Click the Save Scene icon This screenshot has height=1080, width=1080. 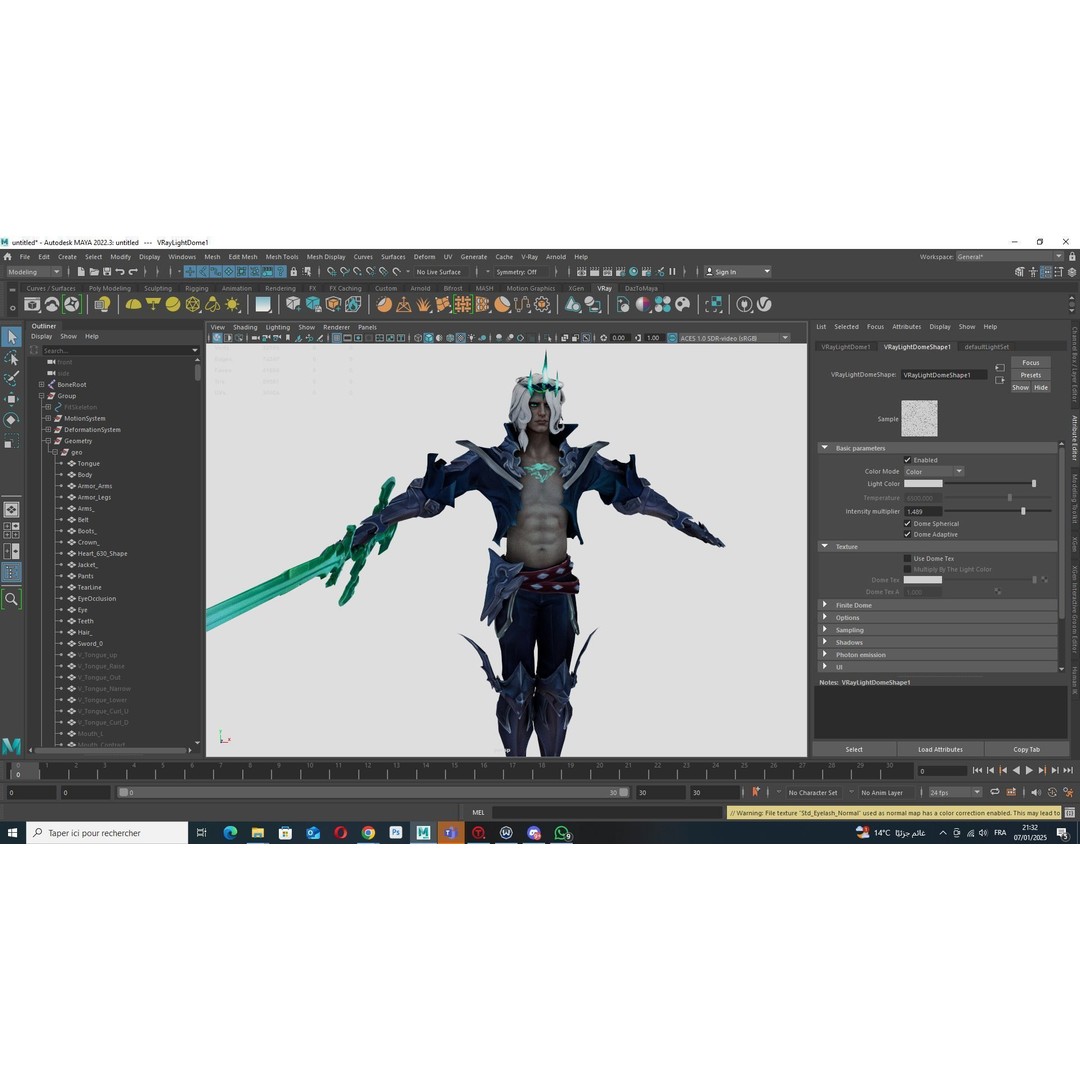107,272
